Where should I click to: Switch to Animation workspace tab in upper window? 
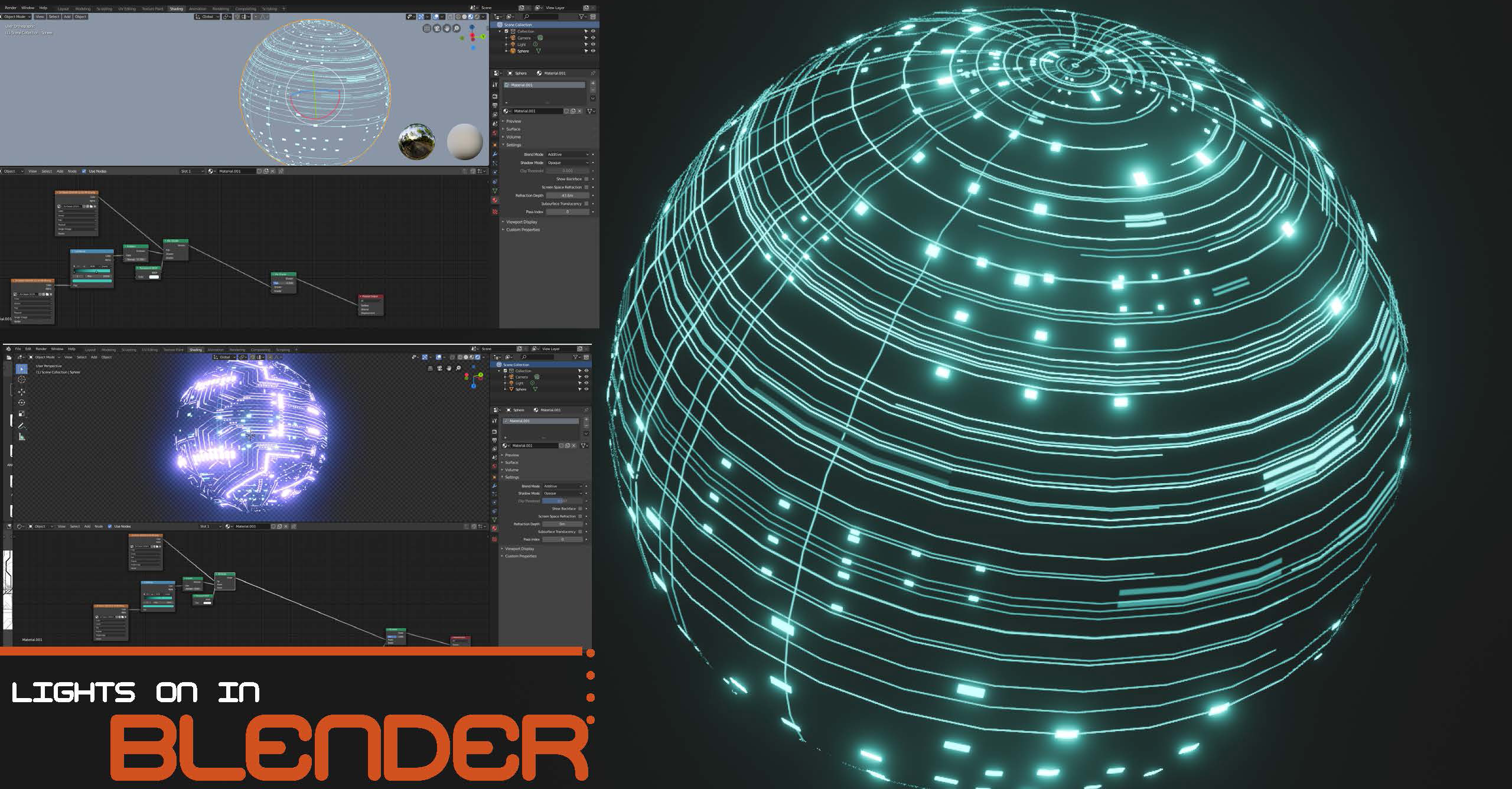click(197, 9)
